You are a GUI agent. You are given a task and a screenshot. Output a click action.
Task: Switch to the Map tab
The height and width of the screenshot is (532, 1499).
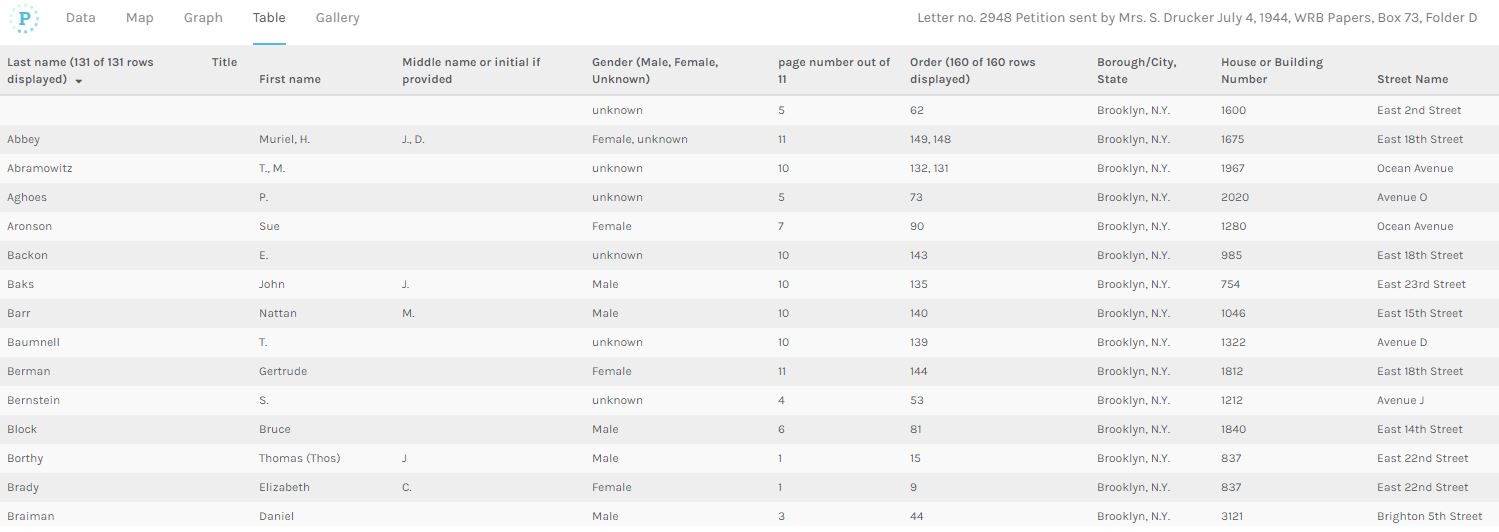140,18
